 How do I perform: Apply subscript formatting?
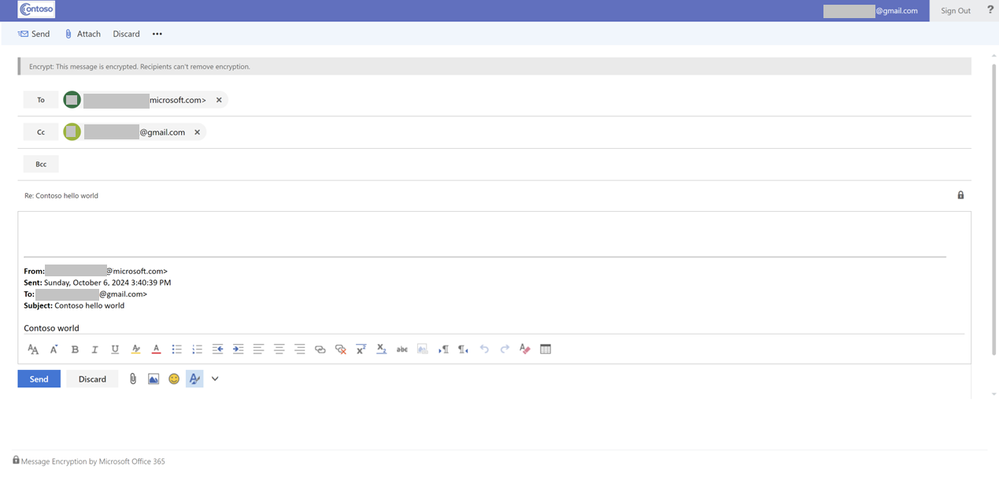[382, 349]
